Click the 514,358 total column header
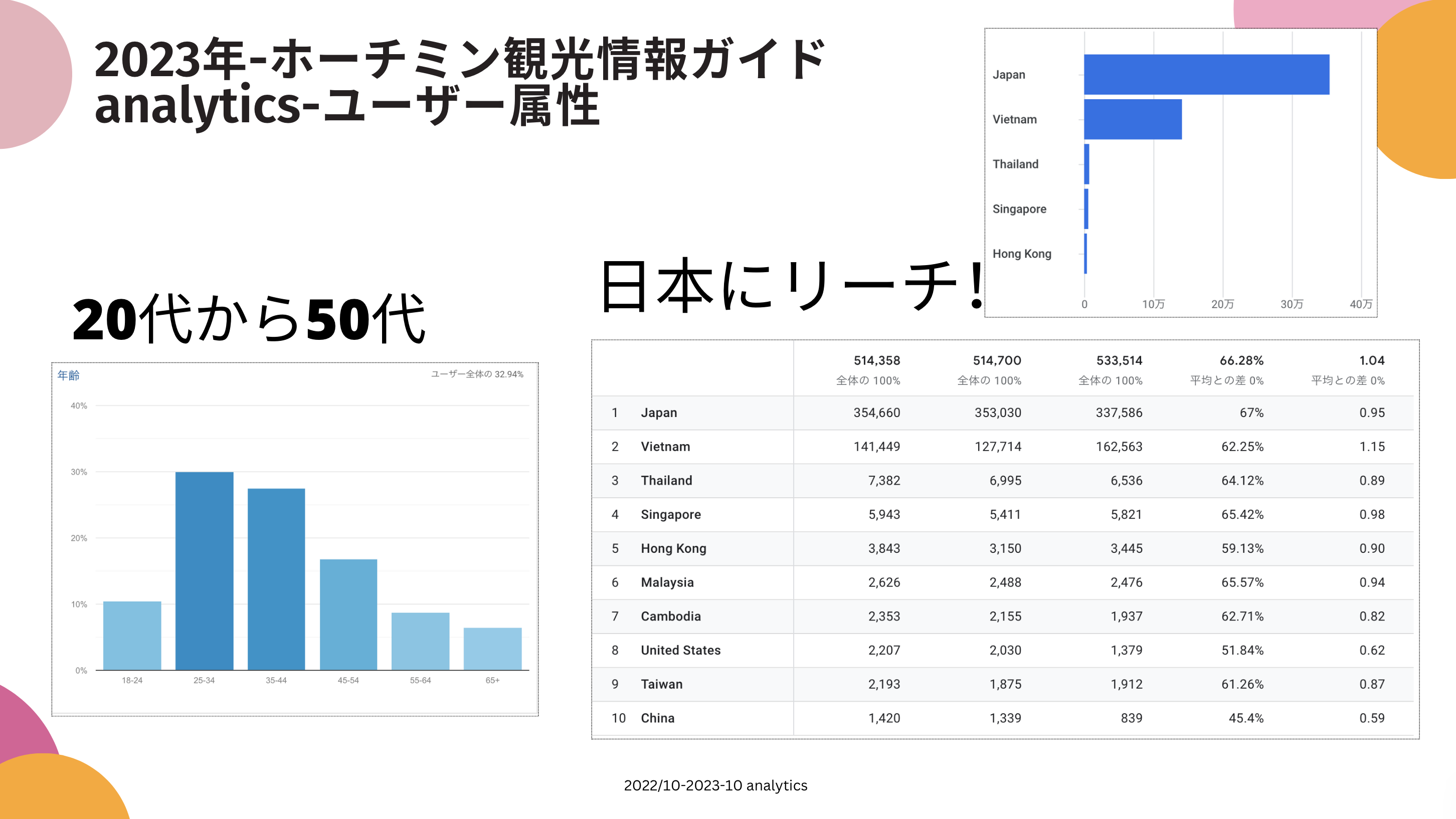Screen dimensions: 1456x819 [x=876, y=360]
